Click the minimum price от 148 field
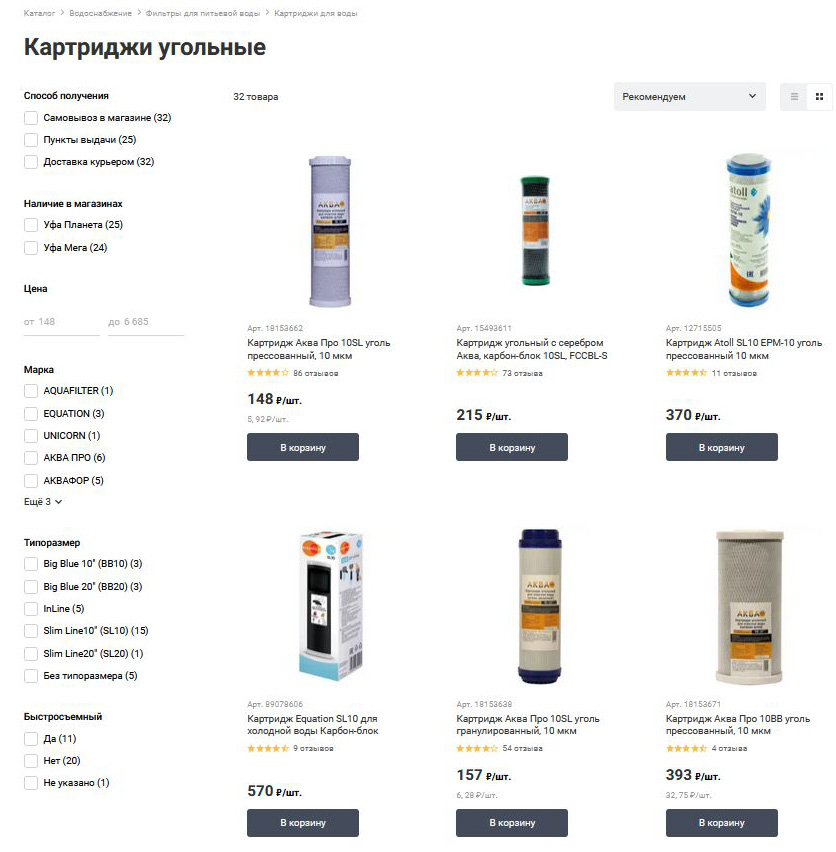This screenshot has height=852, width=836. (x=61, y=322)
